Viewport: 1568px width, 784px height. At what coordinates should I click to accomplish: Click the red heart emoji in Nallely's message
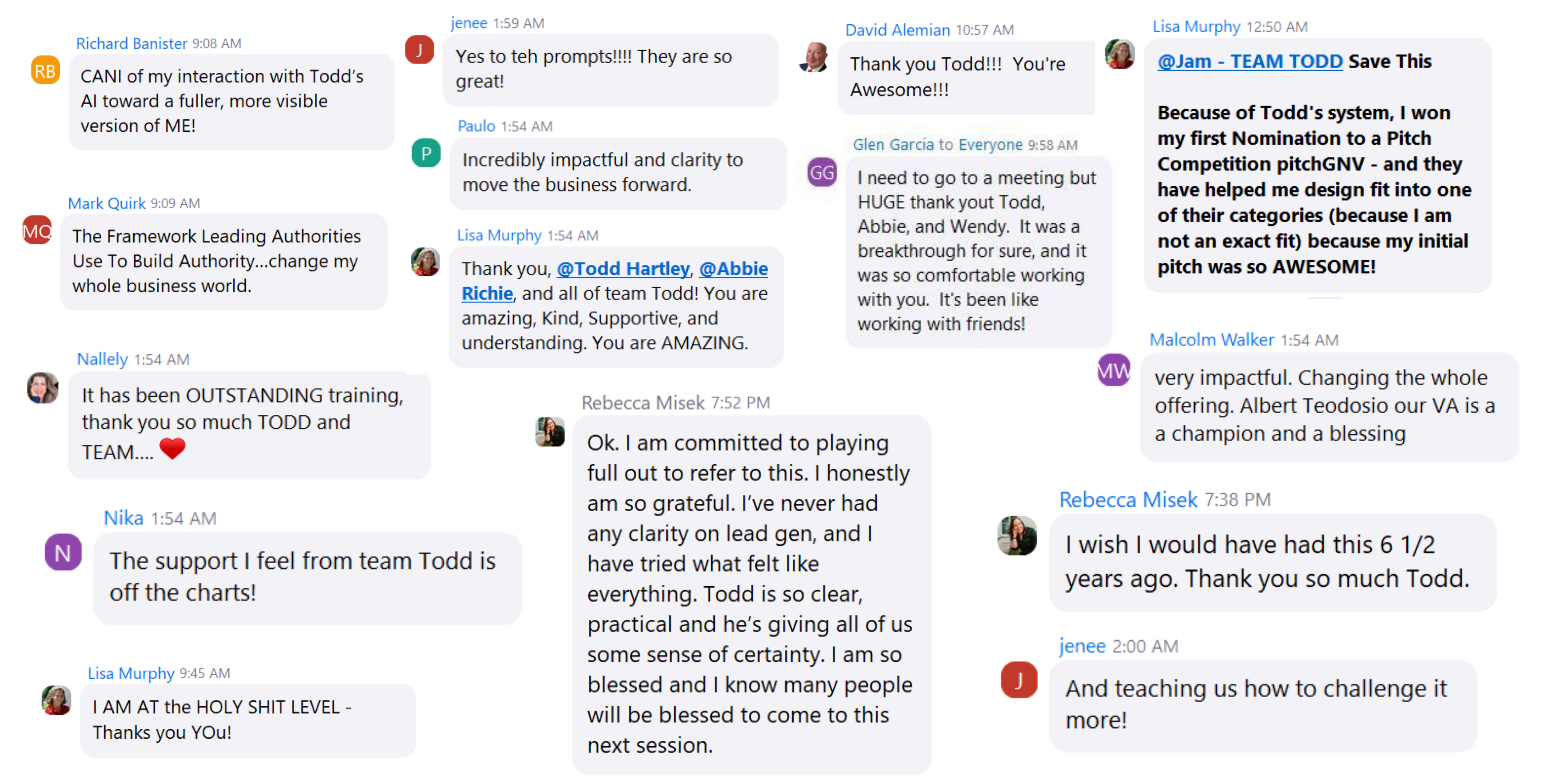tap(172, 449)
